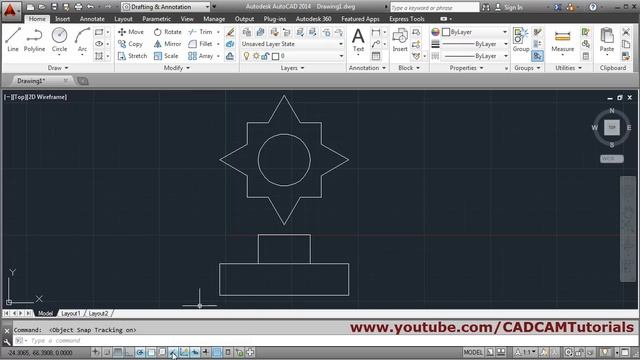Expand the Layers panel

(x=292, y=68)
